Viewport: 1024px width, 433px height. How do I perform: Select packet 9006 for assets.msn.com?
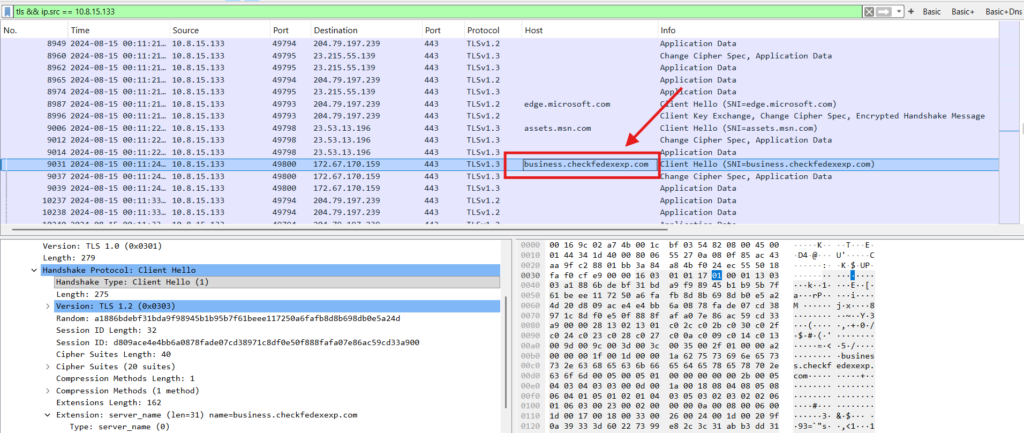(x=300, y=128)
